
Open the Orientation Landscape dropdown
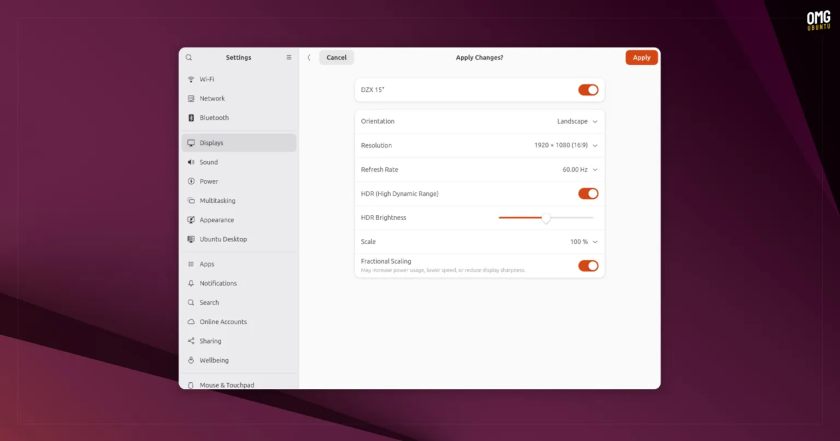coord(577,122)
